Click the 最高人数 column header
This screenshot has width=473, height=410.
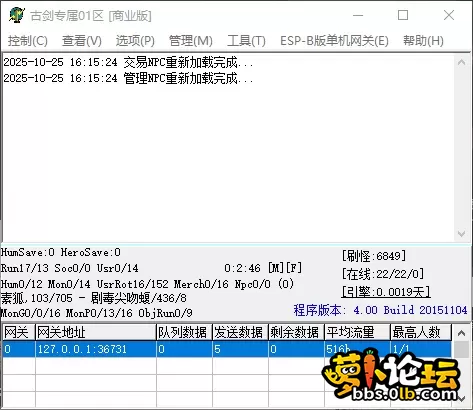[421, 332]
